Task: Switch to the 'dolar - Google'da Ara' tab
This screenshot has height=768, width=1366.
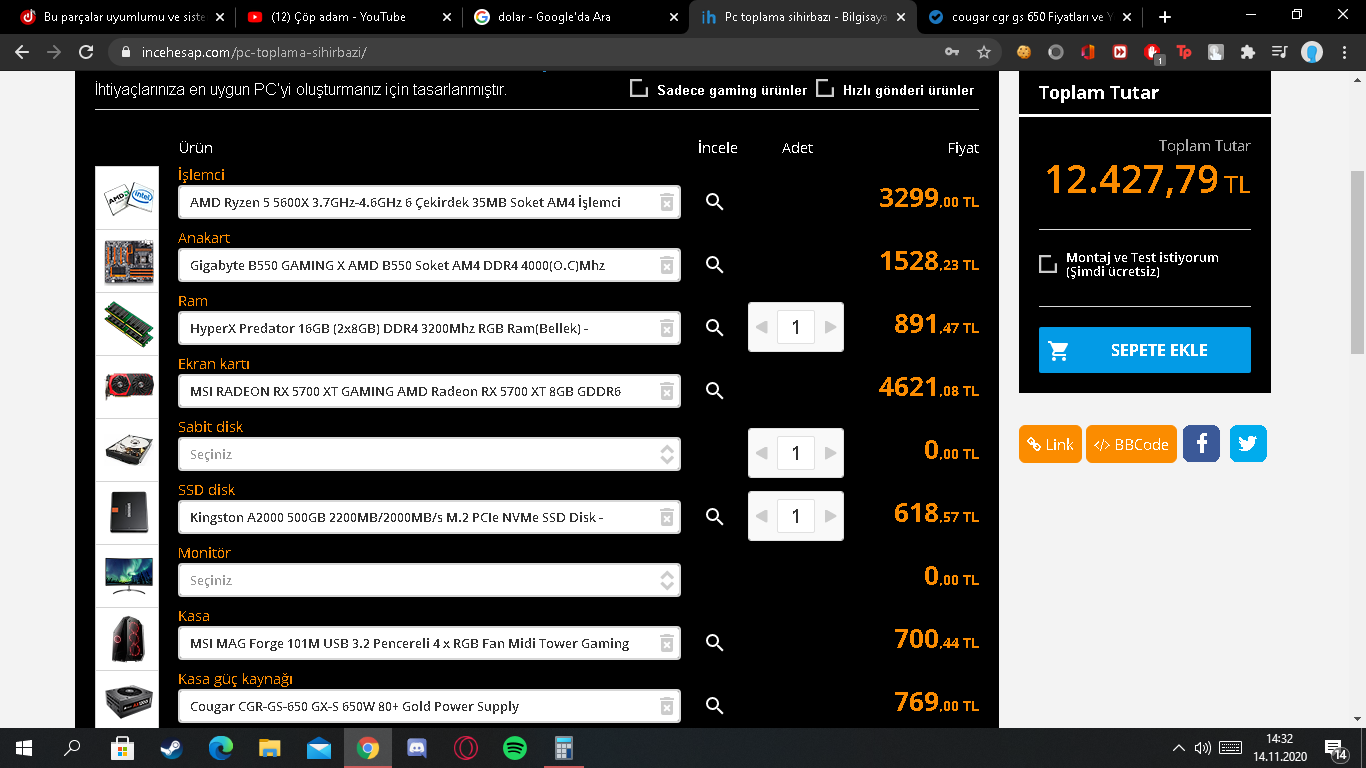Action: (x=575, y=17)
